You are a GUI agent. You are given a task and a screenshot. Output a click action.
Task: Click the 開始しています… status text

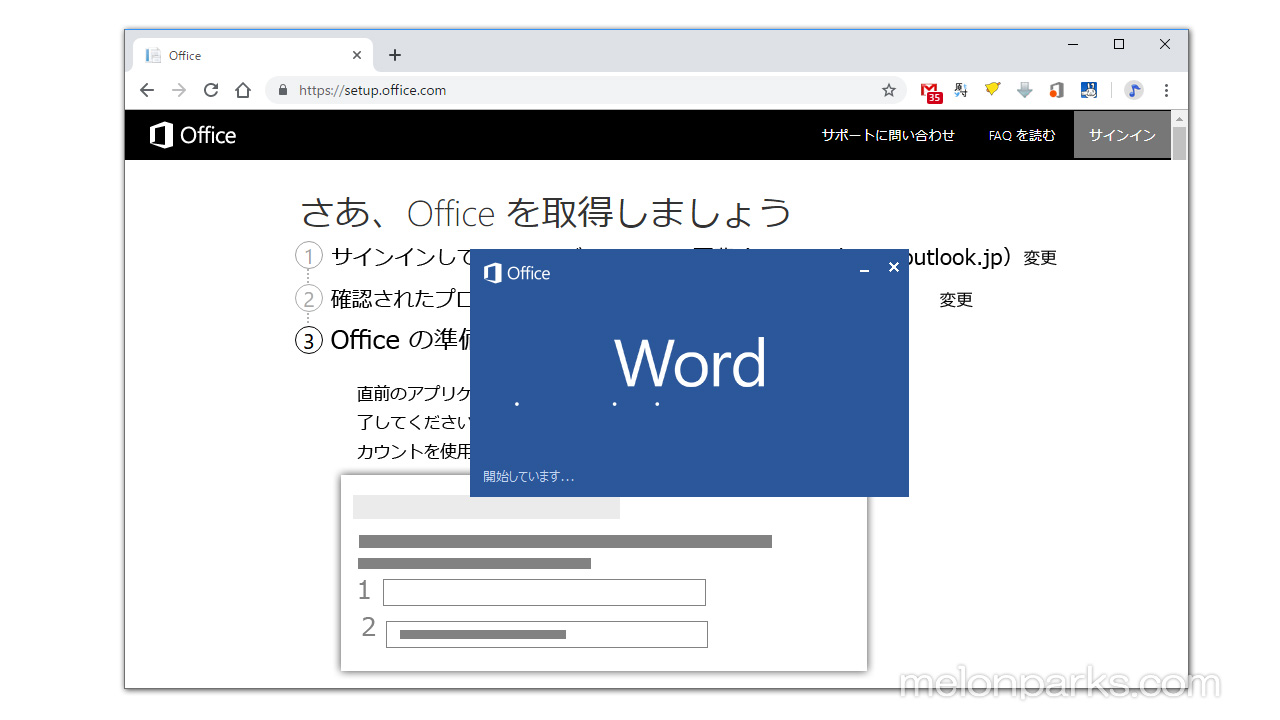click(529, 477)
